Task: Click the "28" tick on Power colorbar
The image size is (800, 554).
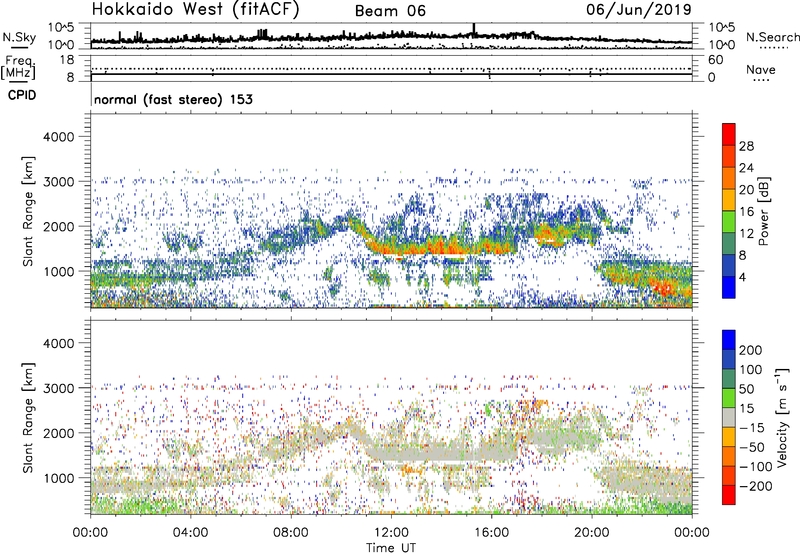Action: (746, 146)
